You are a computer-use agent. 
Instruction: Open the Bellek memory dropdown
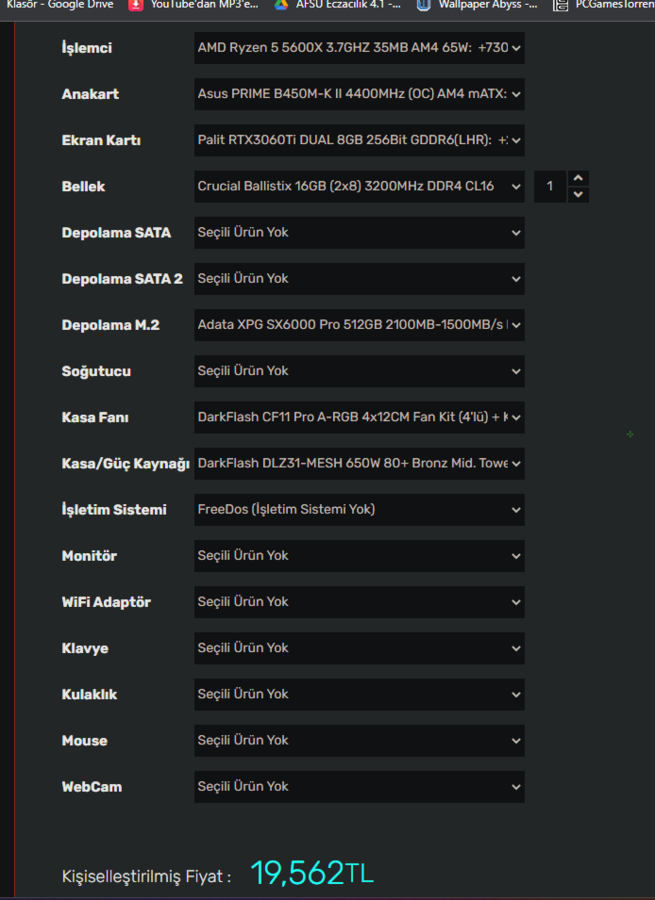359,187
